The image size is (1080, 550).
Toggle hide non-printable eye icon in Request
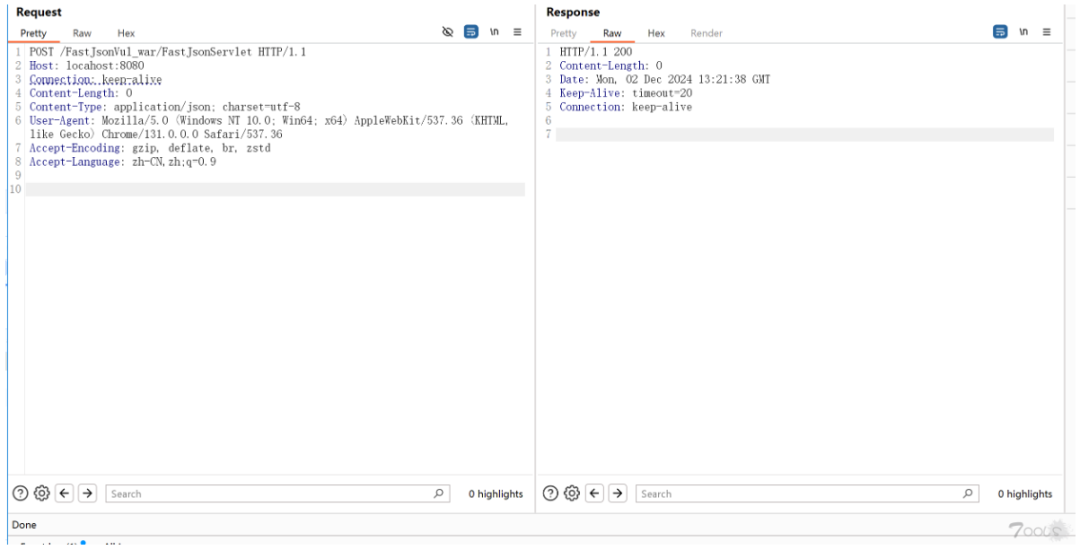pyautogui.click(x=448, y=32)
